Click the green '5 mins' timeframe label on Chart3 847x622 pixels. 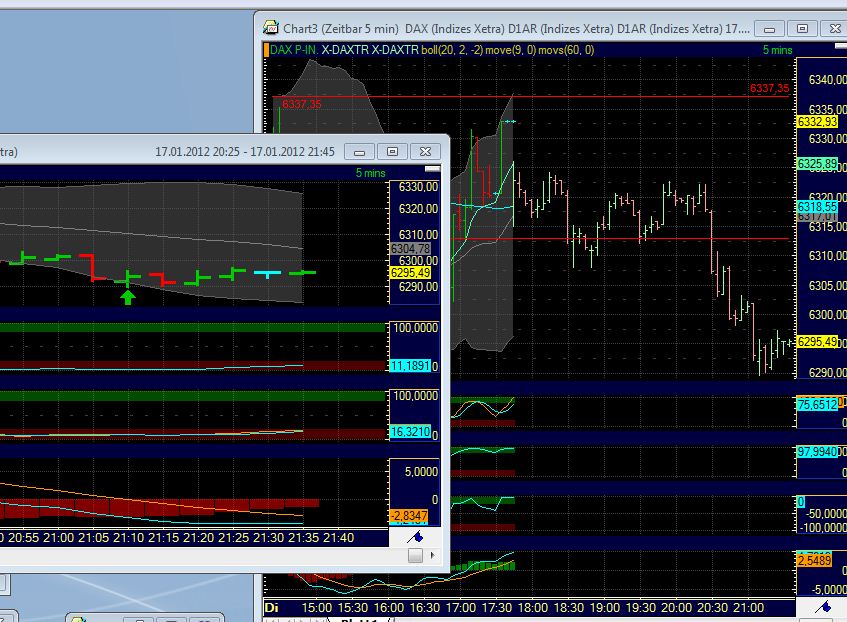(x=777, y=48)
